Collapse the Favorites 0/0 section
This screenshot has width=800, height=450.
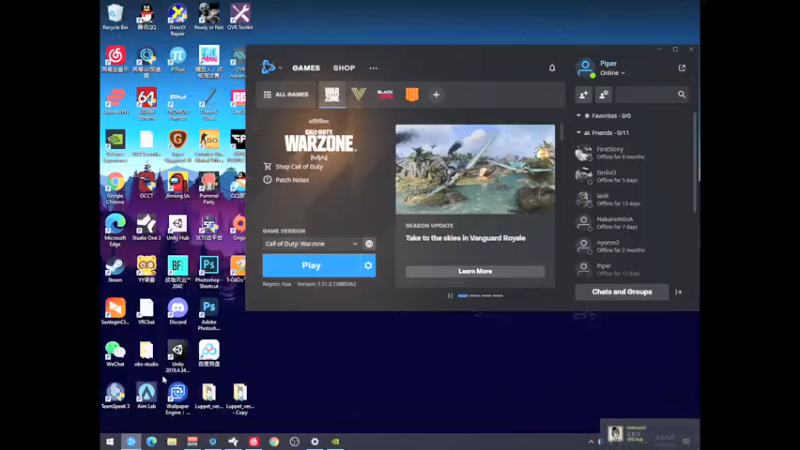[x=579, y=116]
